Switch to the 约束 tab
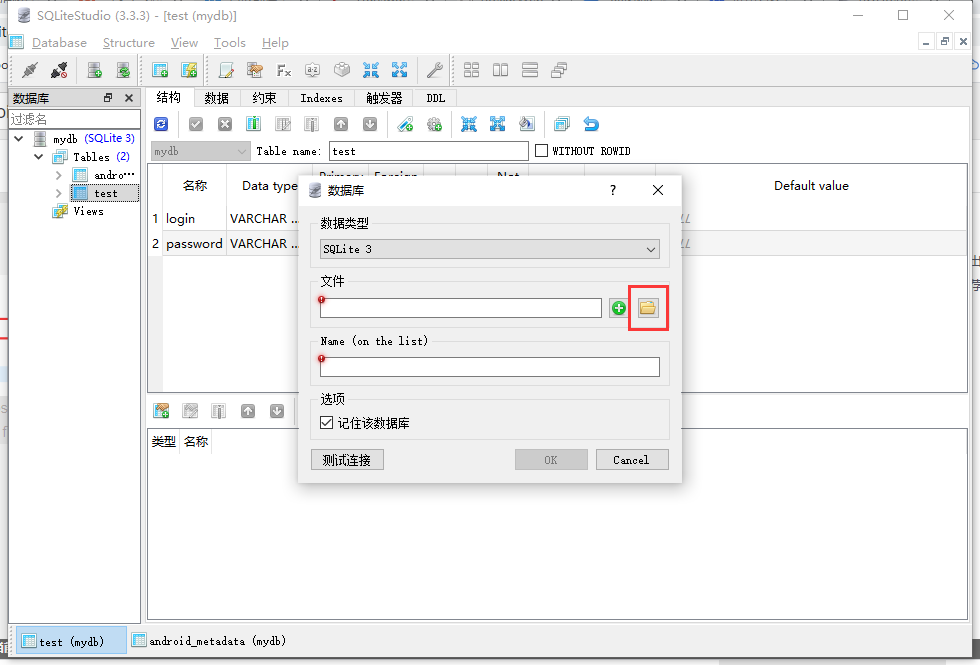The width and height of the screenshot is (980, 665). (x=264, y=98)
